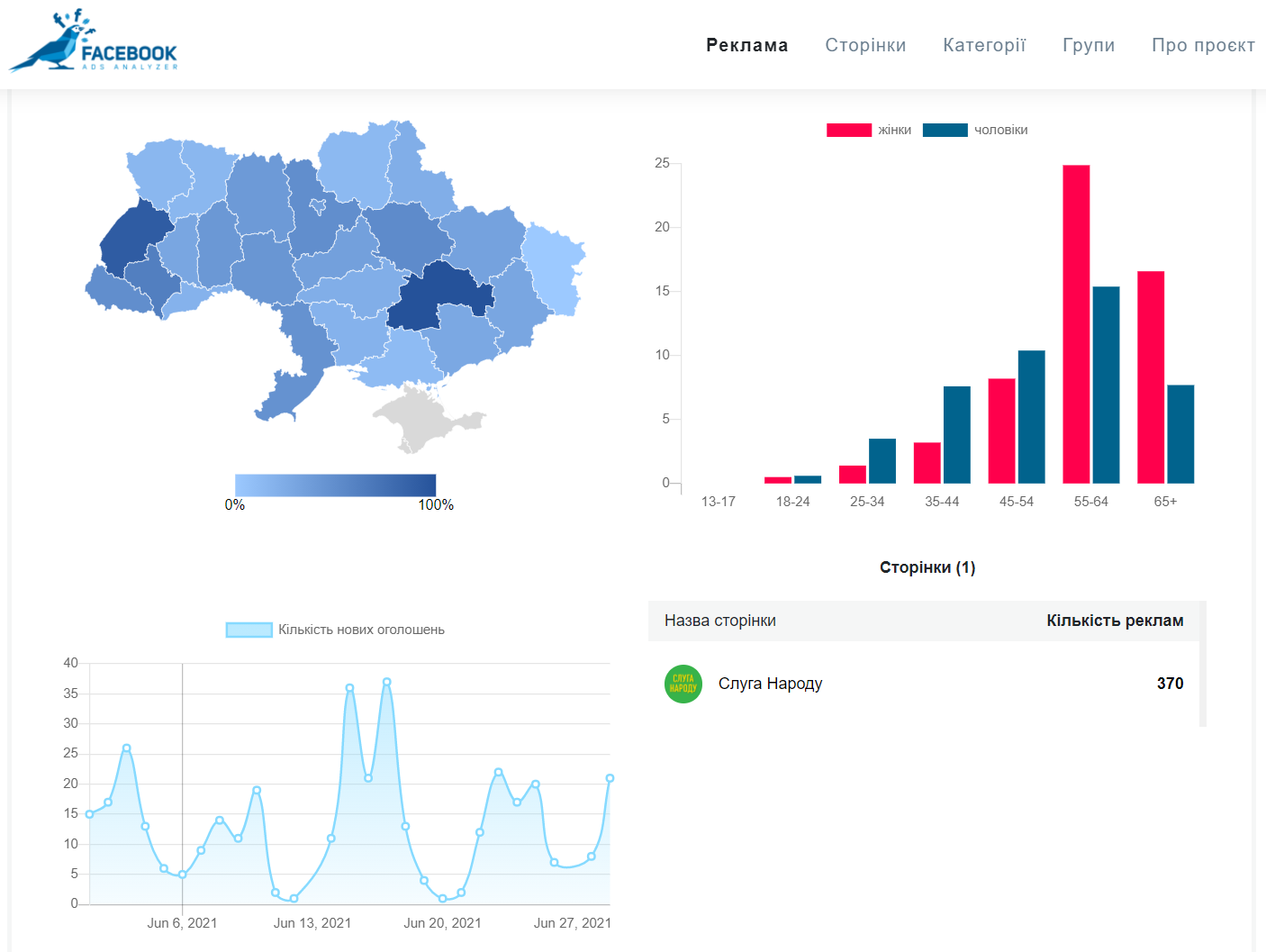This screenshot has width=1266, height=952.
Task: Click the Назва сторінки column header
Action: [x=719, y=621]
